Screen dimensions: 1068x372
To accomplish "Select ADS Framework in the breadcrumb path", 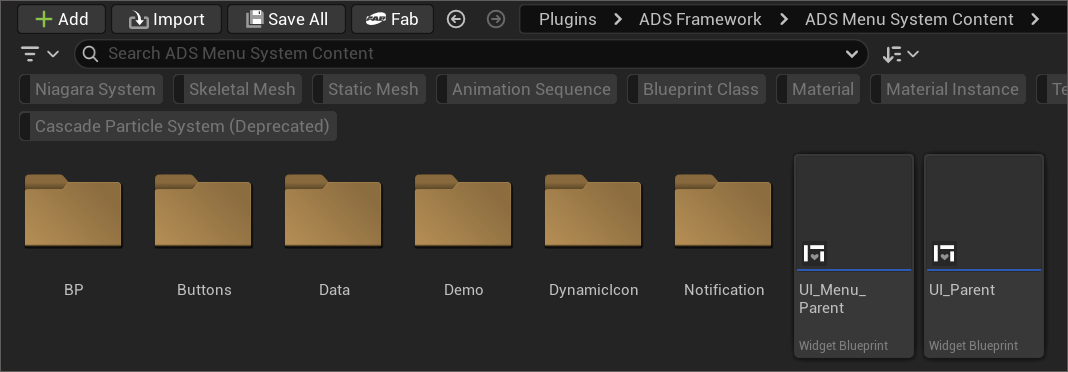I will pos(700,19).
